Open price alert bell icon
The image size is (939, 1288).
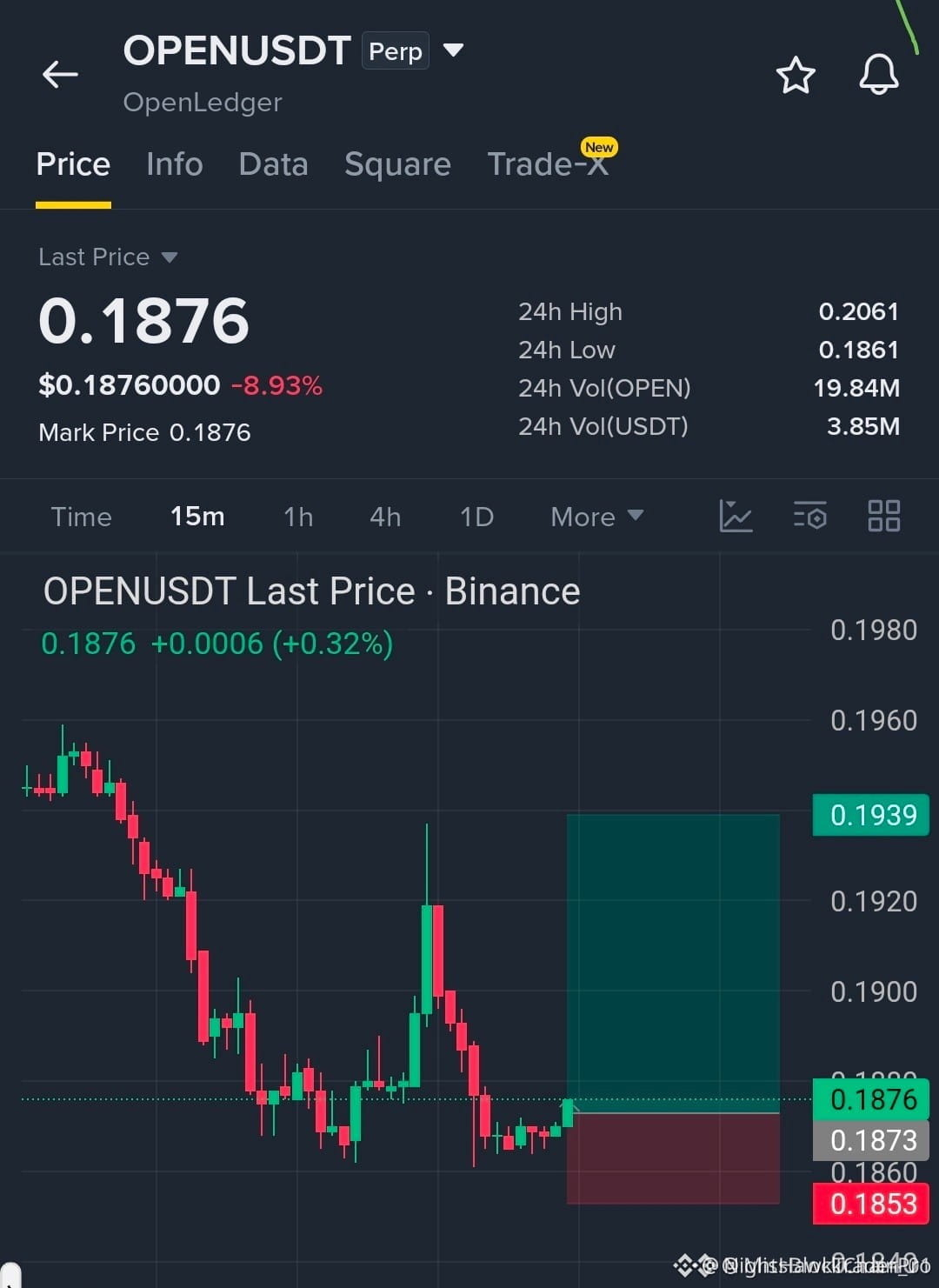pyautogui.click(x=879, y=75)
